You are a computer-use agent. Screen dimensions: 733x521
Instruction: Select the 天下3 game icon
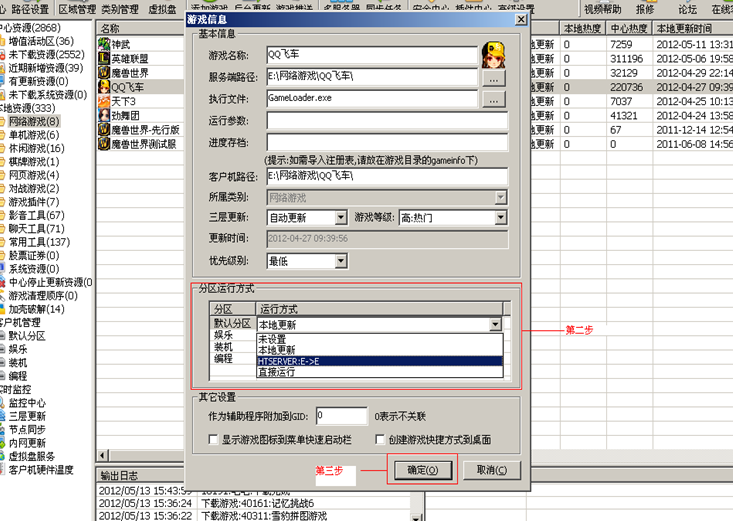[x=103, y=101]
